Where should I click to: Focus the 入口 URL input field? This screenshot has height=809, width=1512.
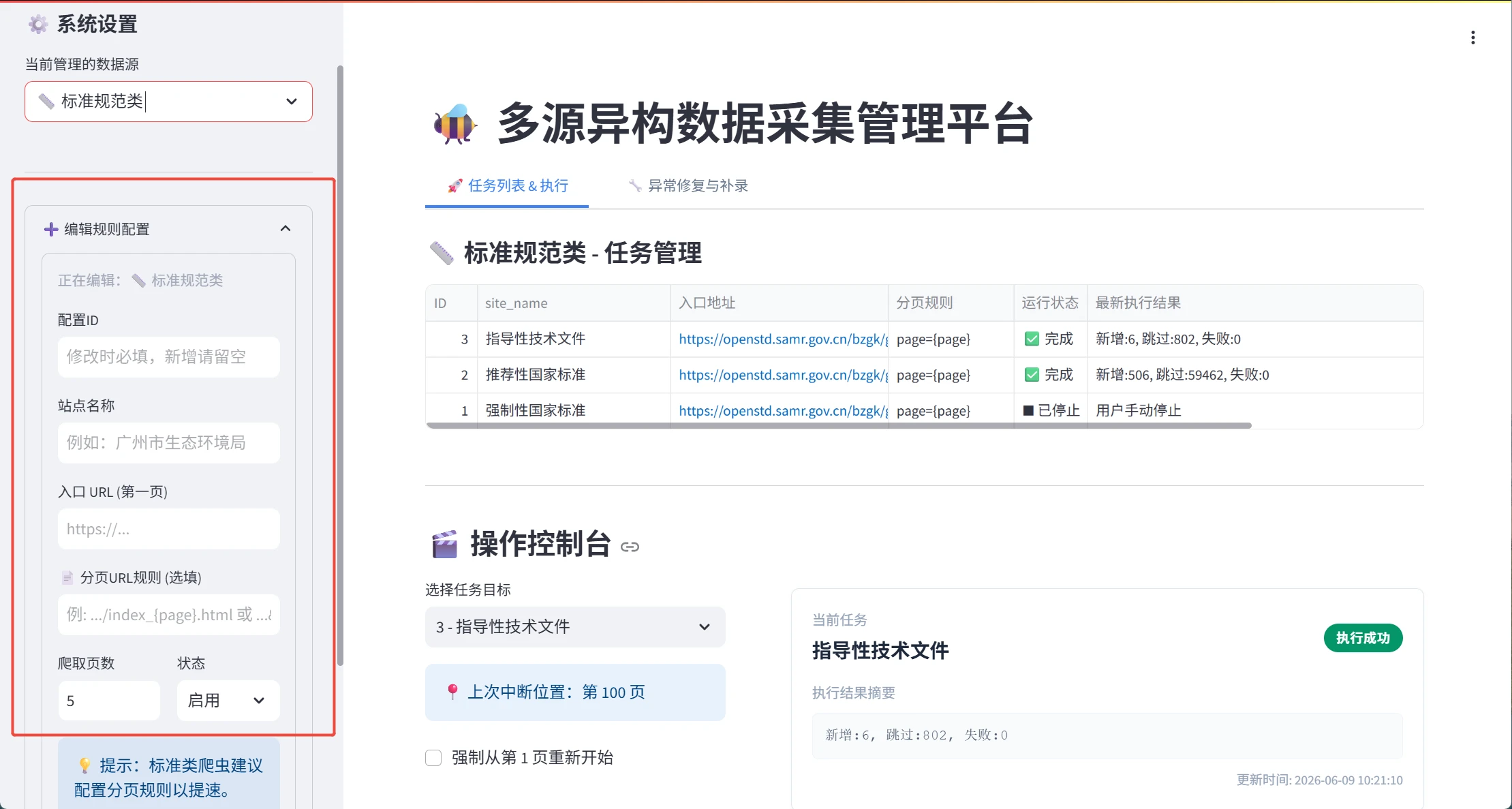click(x=168, y=529)
